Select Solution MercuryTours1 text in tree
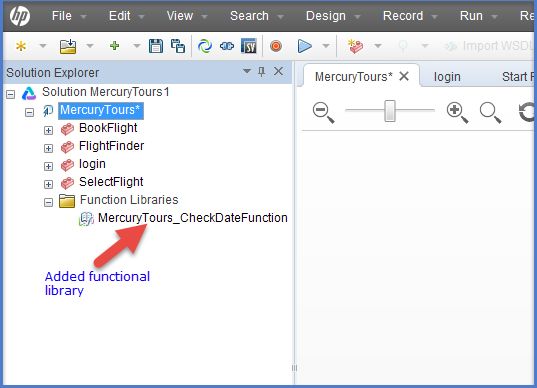537x388 pixels. click(x=106, y=92)
